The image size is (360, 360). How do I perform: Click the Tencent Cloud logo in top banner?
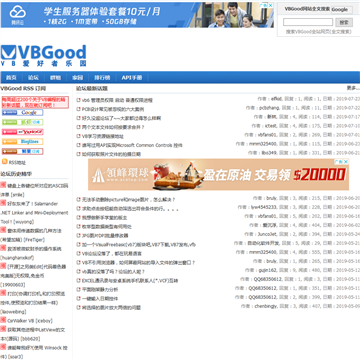(17, 15)
